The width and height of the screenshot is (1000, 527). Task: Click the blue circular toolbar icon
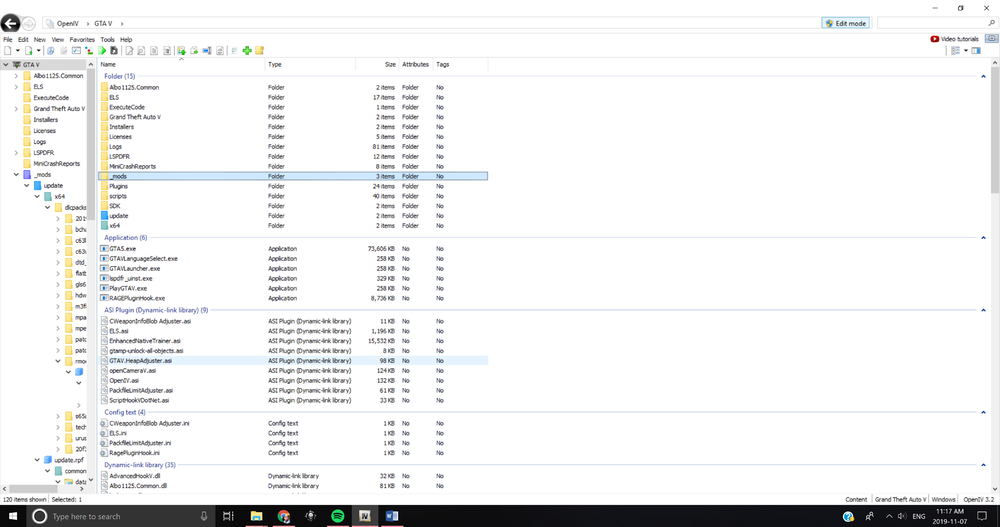click(50, 50)
